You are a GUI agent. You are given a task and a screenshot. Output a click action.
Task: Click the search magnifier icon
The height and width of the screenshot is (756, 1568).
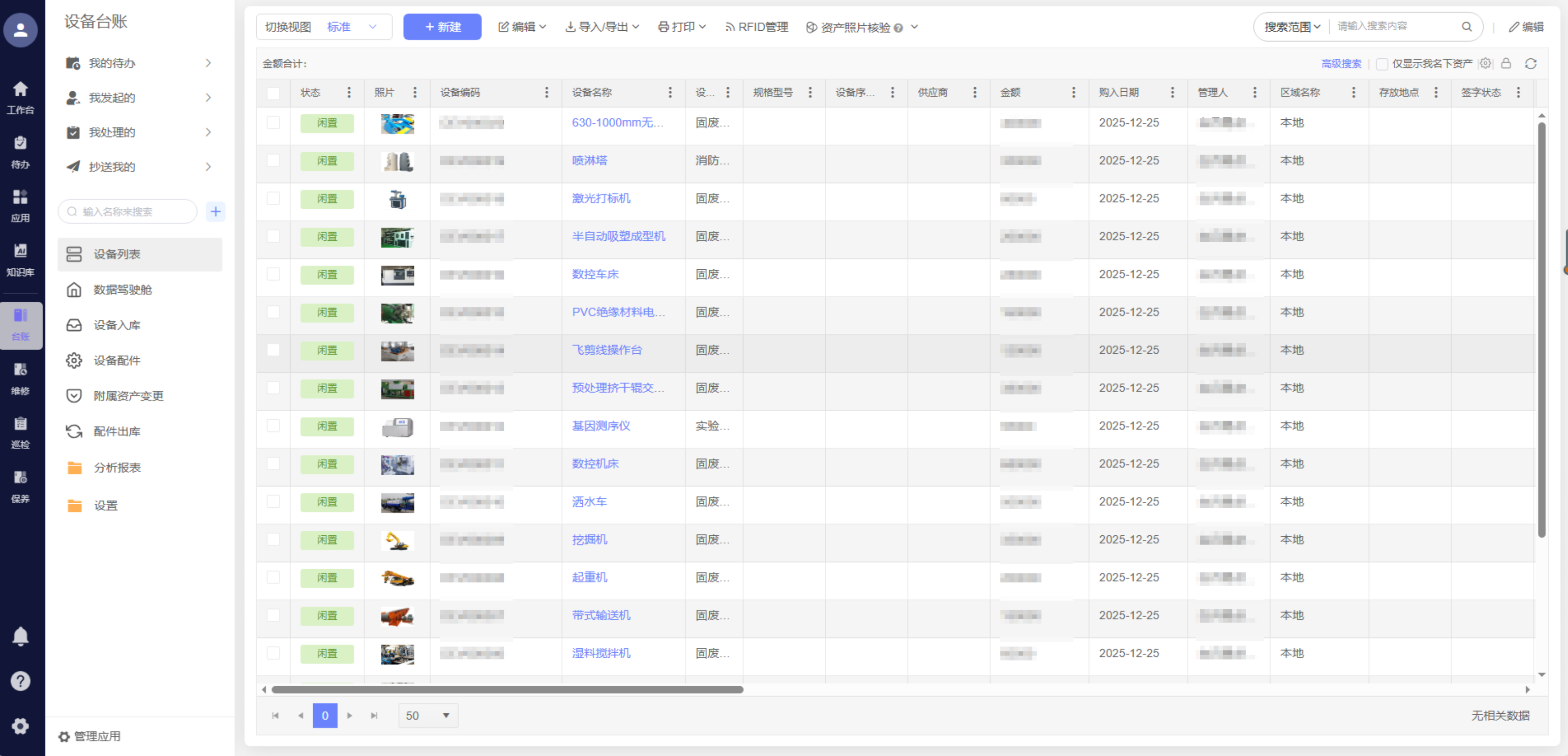pyautogui.click(x=1466, y=27)
